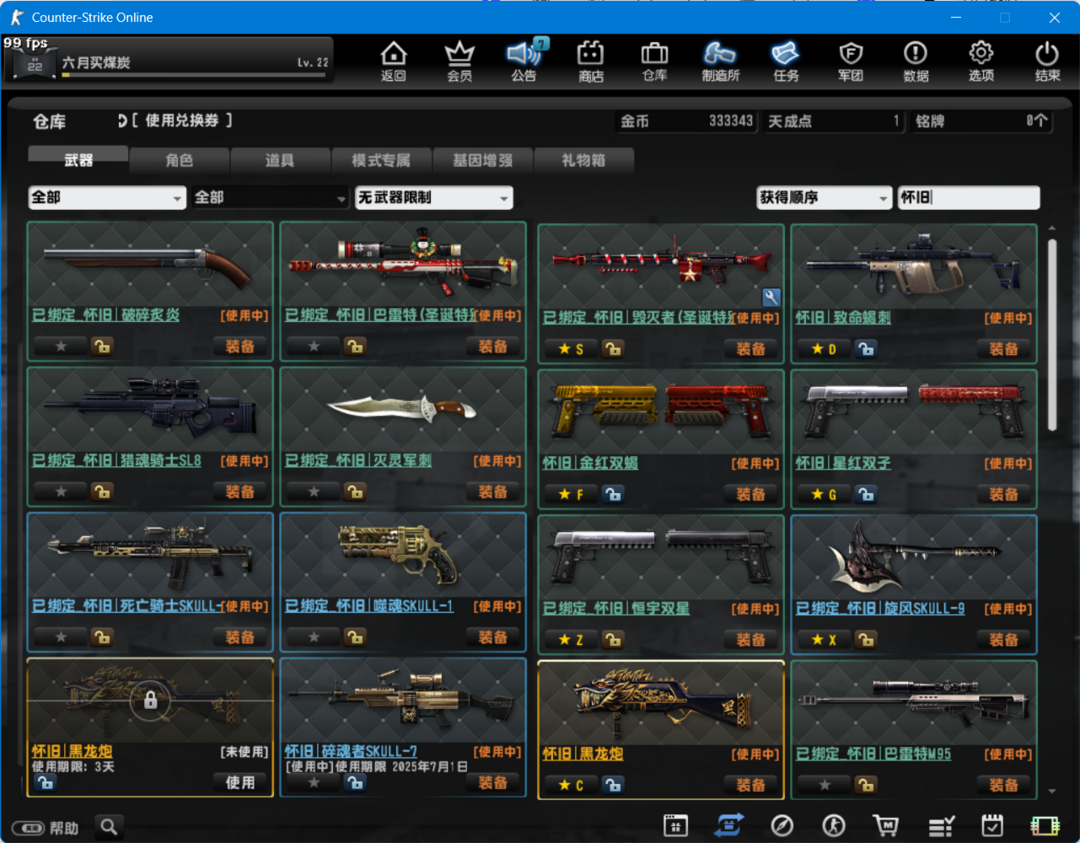Image resolution: width=1080 pixels, height=843 pixels.
Task: Click the inventory list scrollbar thumb
Action: (x=1052, y=335)
